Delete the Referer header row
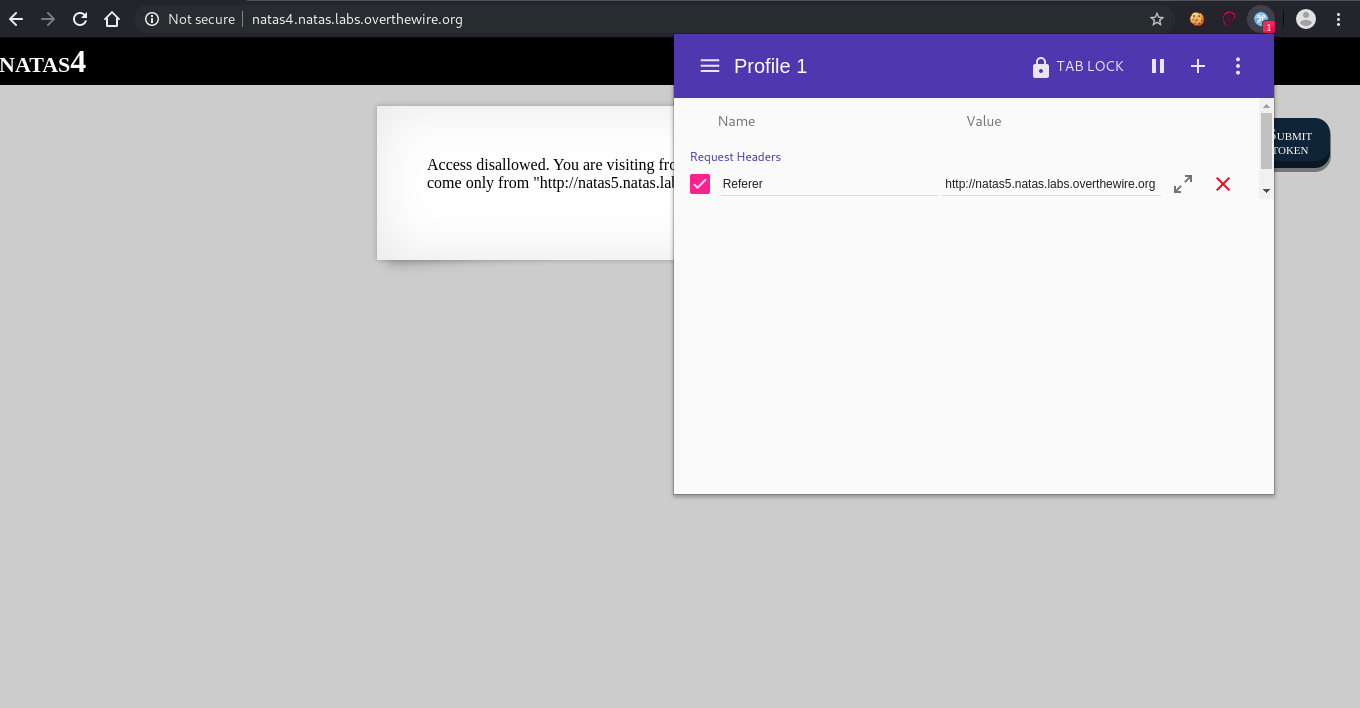This screenshot has width=1360, height=708. click(x=1223, y=184)
